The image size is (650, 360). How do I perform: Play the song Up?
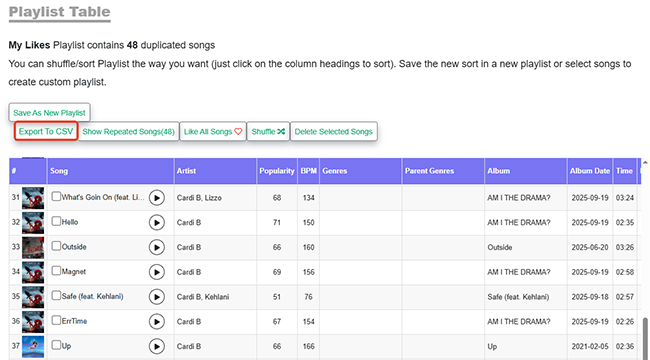(x=157, y=346)
